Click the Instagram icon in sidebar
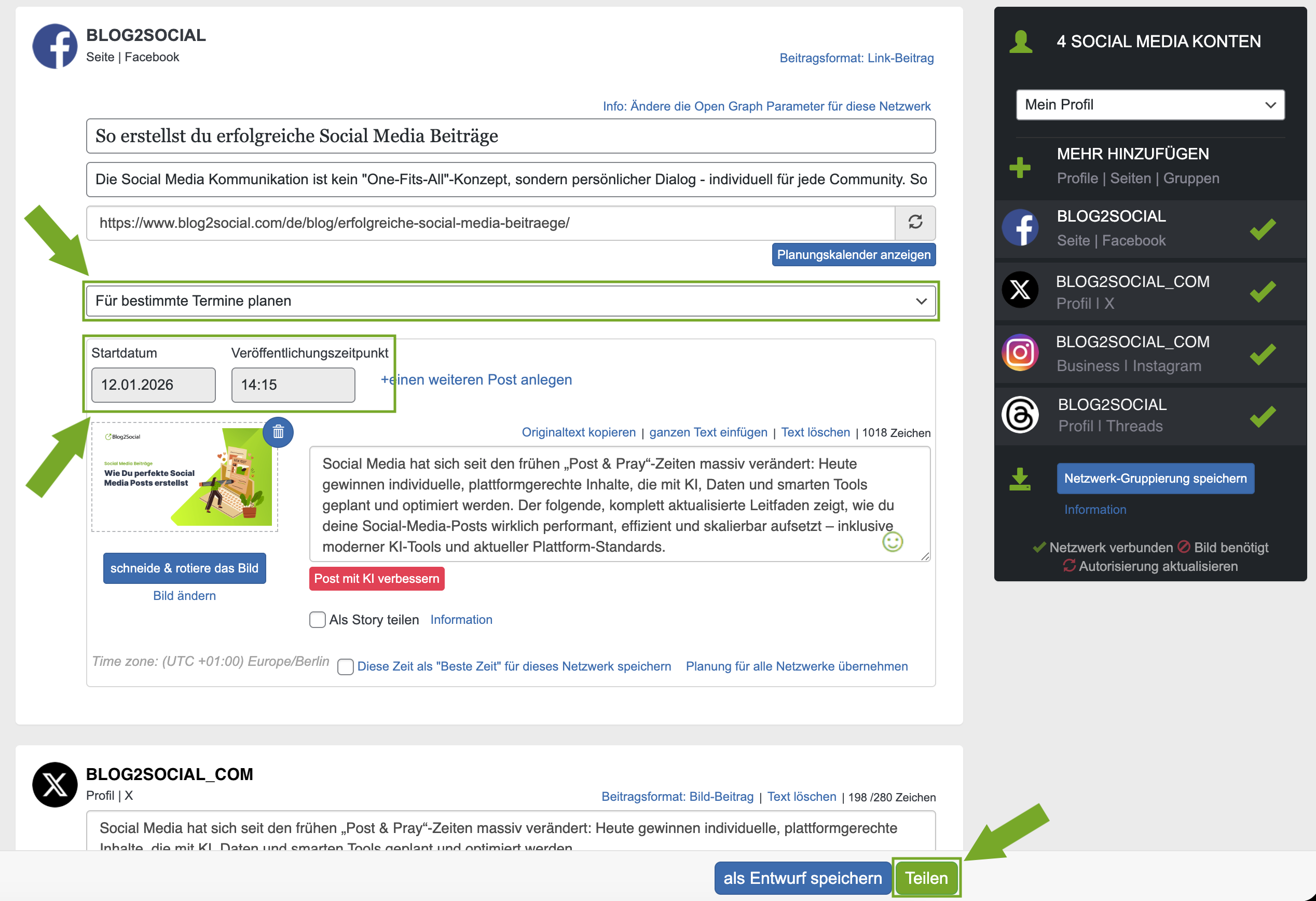Screen dimensions: 1316x901 [x=1020, y=353]
